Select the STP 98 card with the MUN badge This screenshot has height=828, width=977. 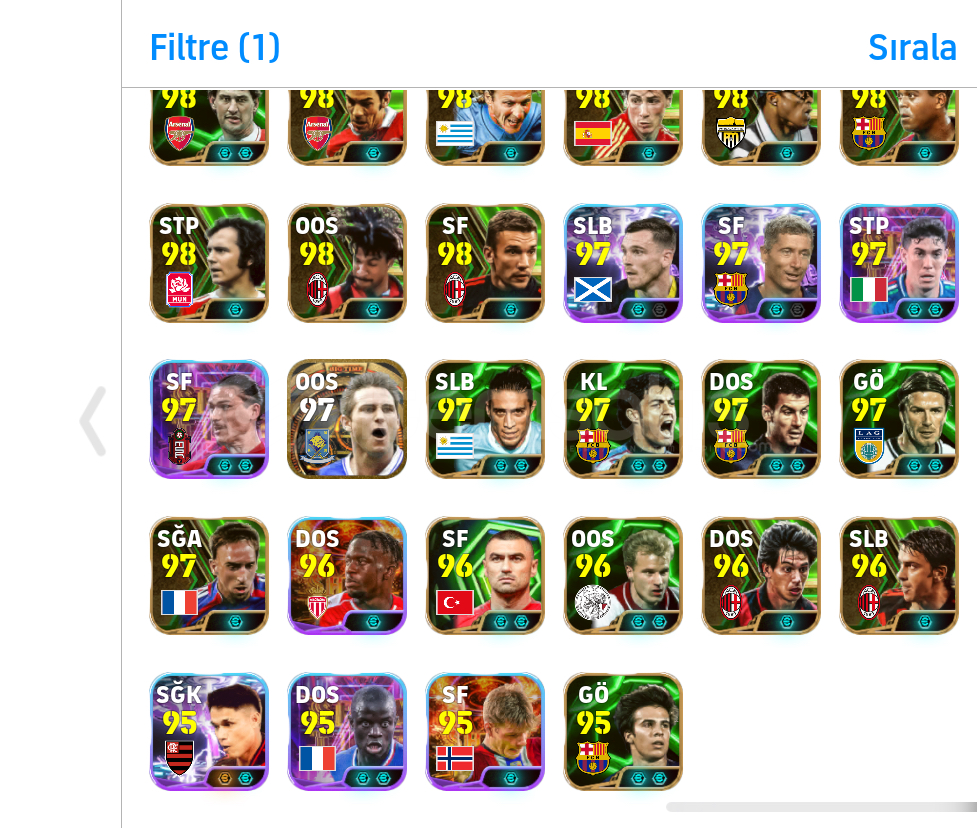(x=209, y=263)
